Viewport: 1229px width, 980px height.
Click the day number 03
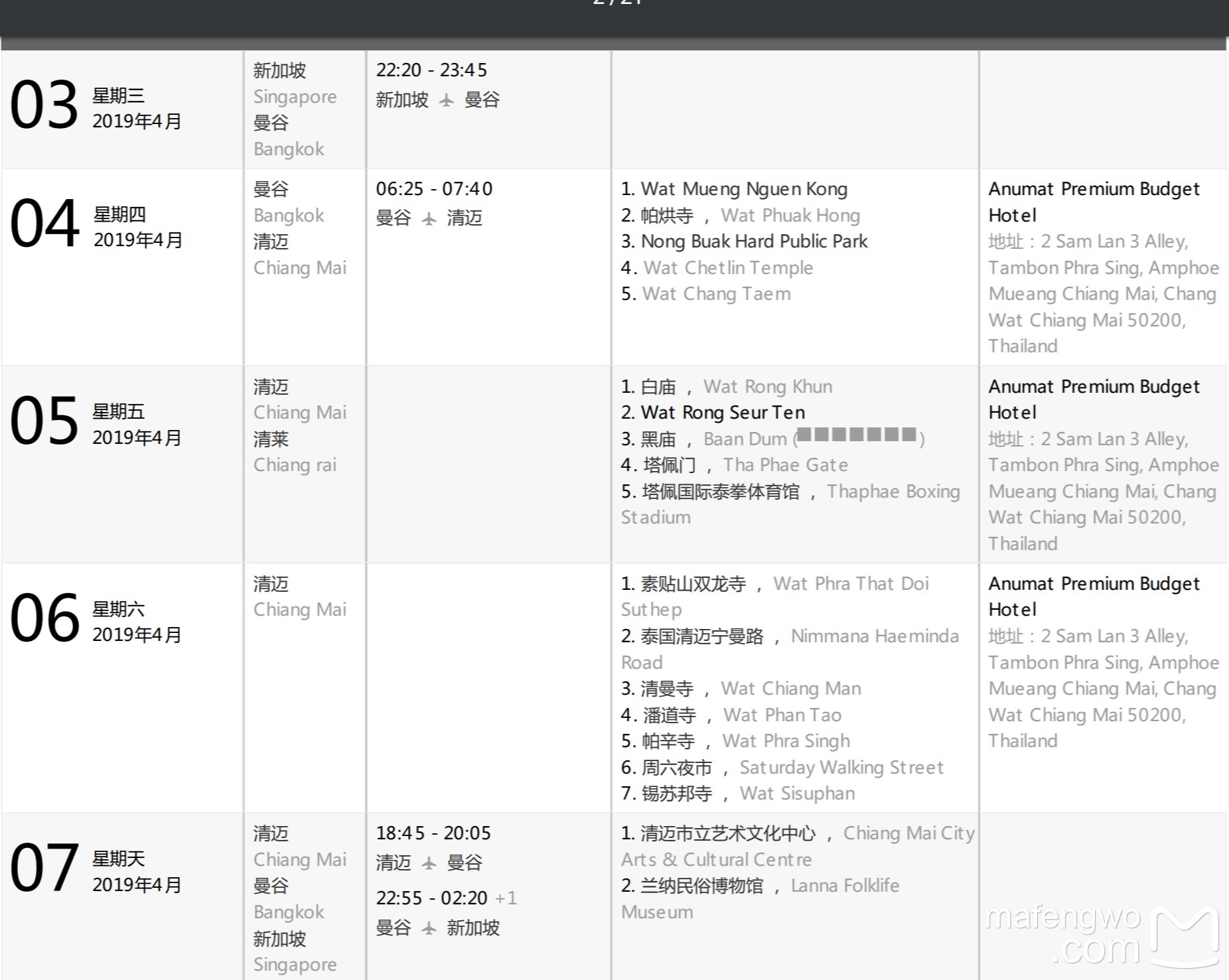44,106
